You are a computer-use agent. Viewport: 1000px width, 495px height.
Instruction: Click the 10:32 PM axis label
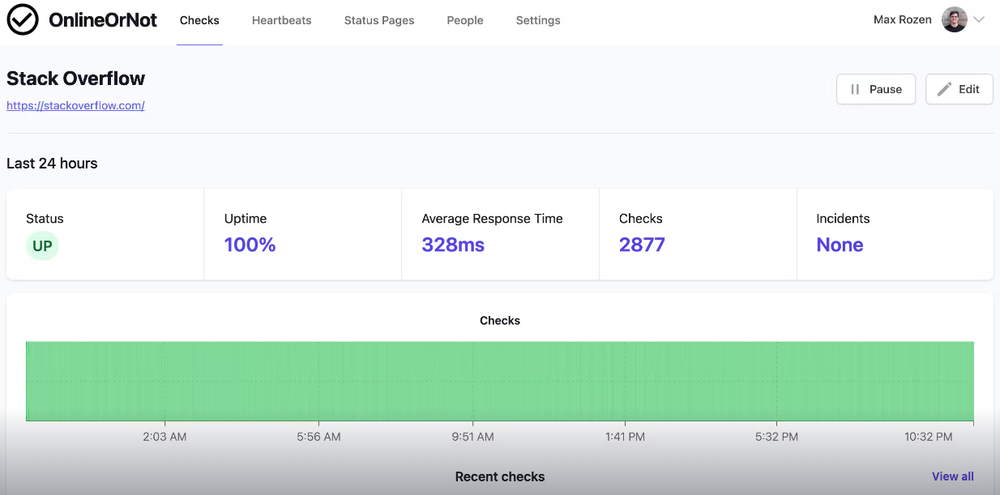coord(928,437)
